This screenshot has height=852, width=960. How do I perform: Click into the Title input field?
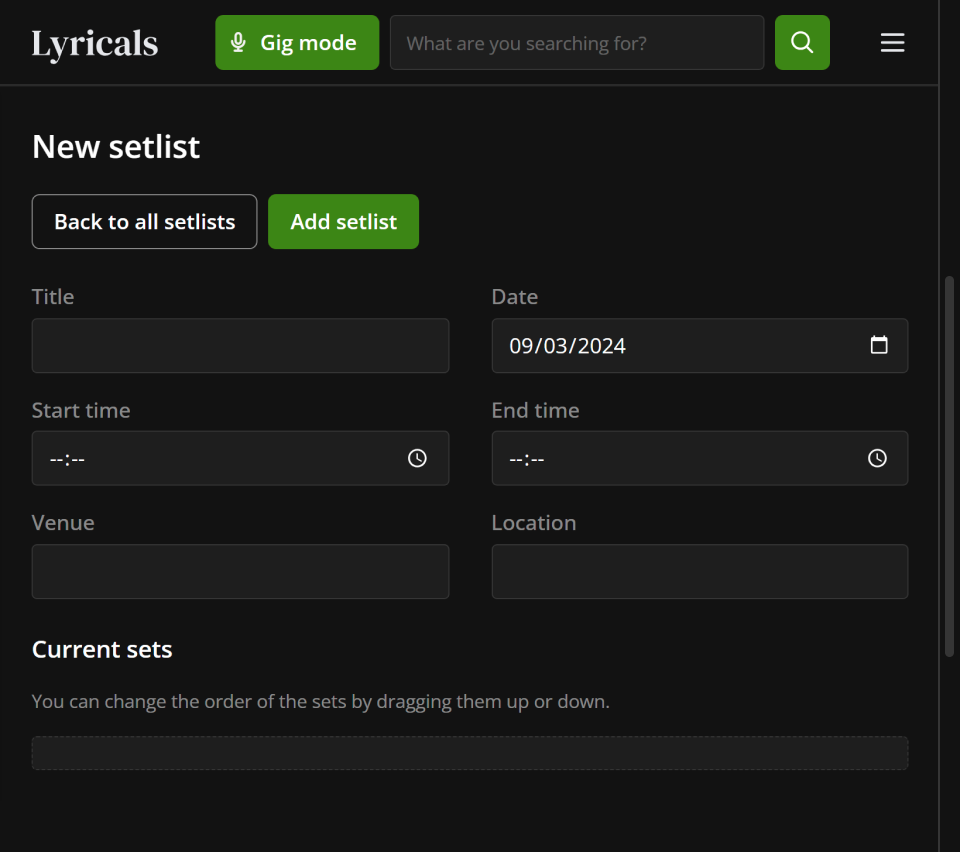tap(240, 346)
